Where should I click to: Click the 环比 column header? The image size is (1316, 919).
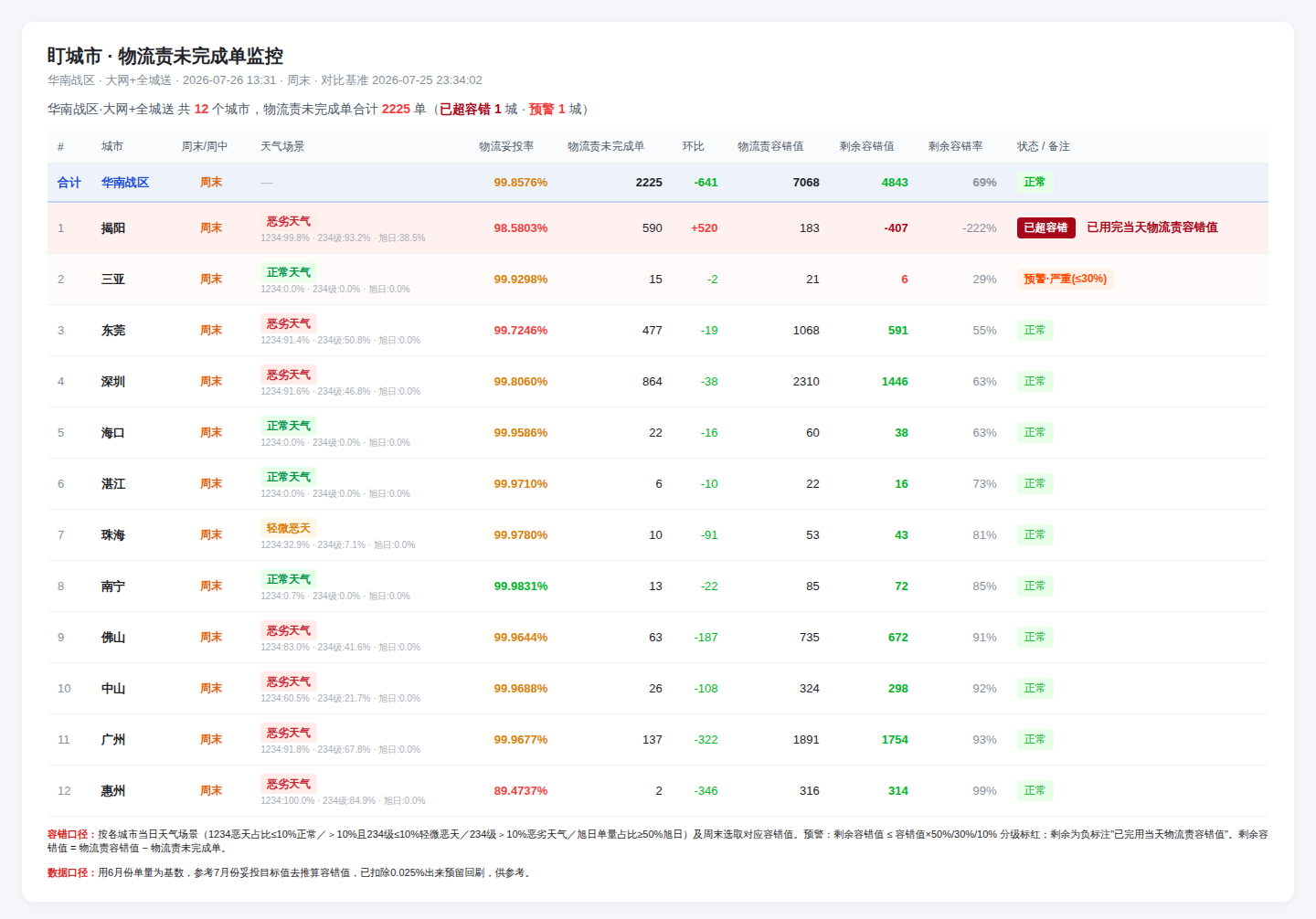click(693, 146)
